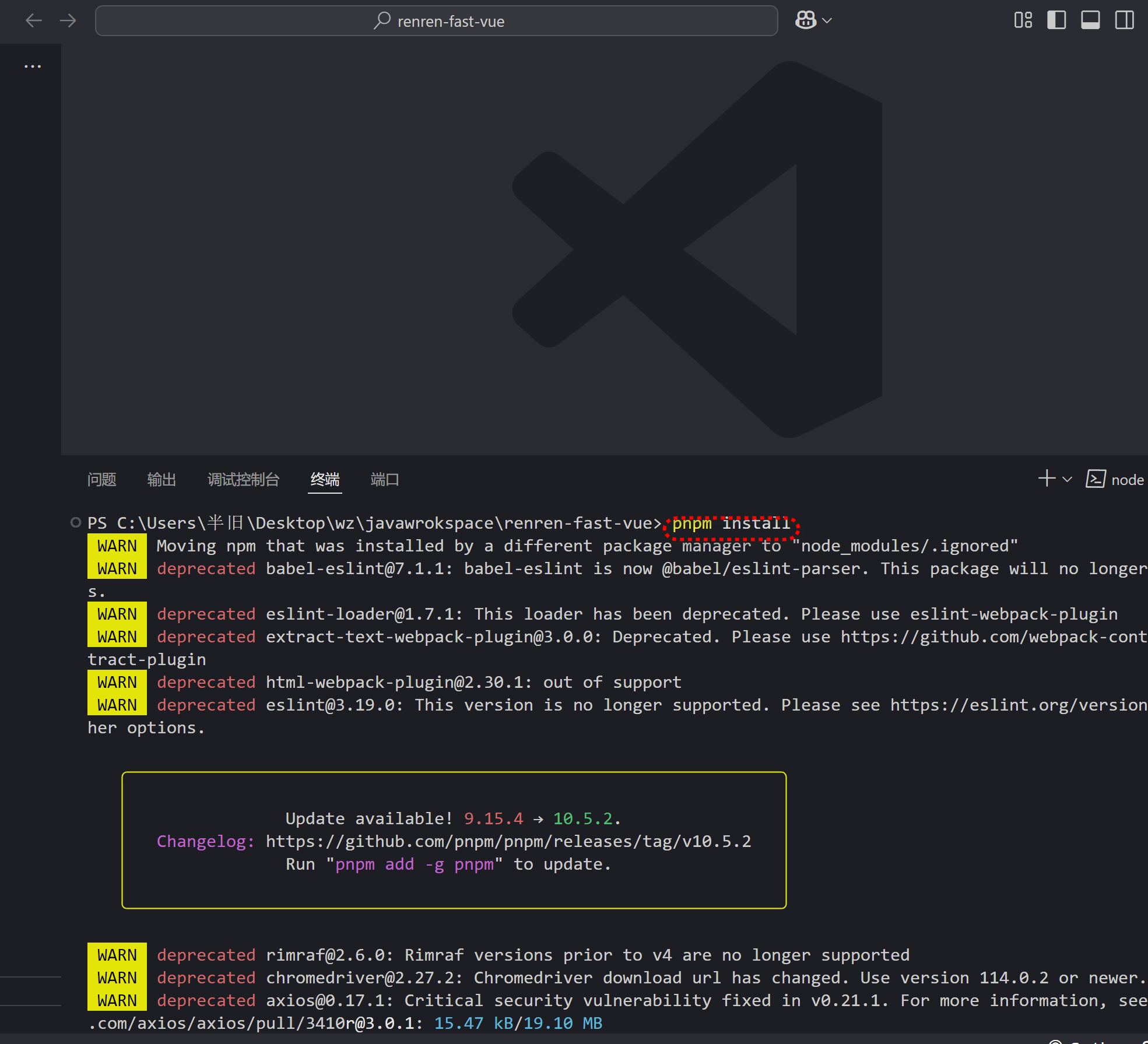Open the new terminal profile dropdown
This screenshot has height=1044, width=1148.
click(x=1068, y=479)
